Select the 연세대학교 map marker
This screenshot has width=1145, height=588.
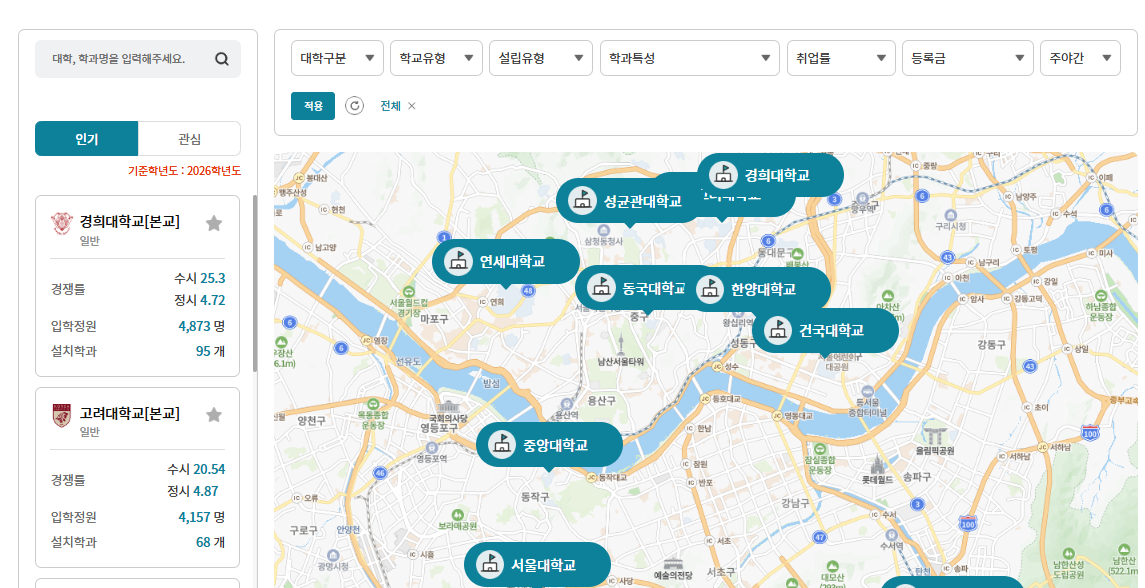506,261
